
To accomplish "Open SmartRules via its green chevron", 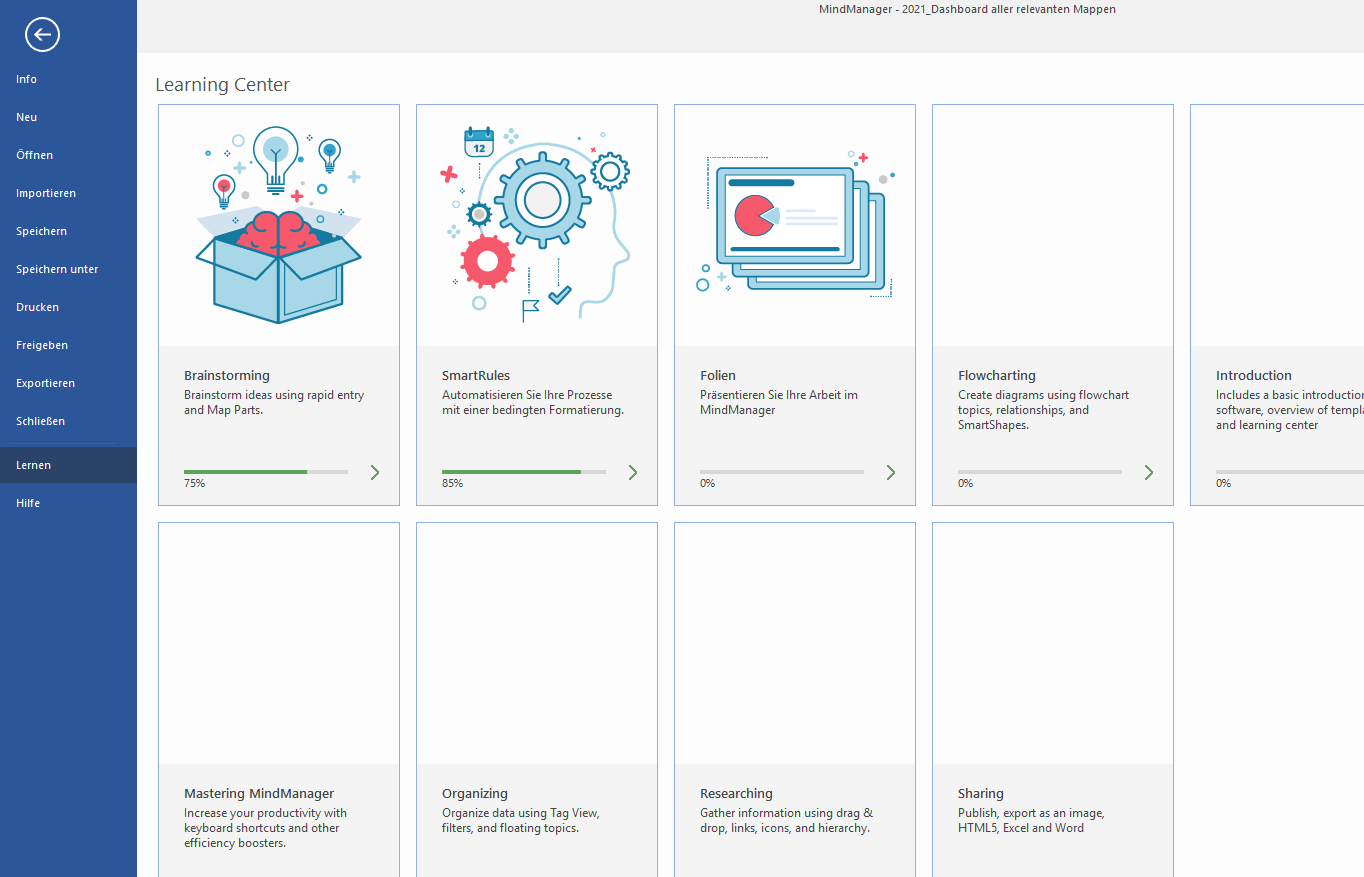I will (x=633, y=472).
